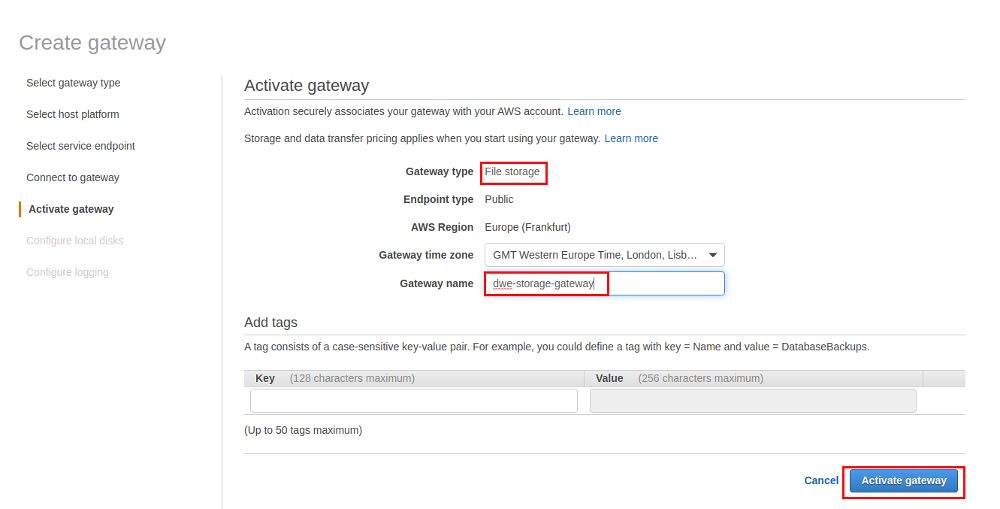Focus the Gateway name input field
Viewport: 1000px width, 509px height.
pos(604,283)
